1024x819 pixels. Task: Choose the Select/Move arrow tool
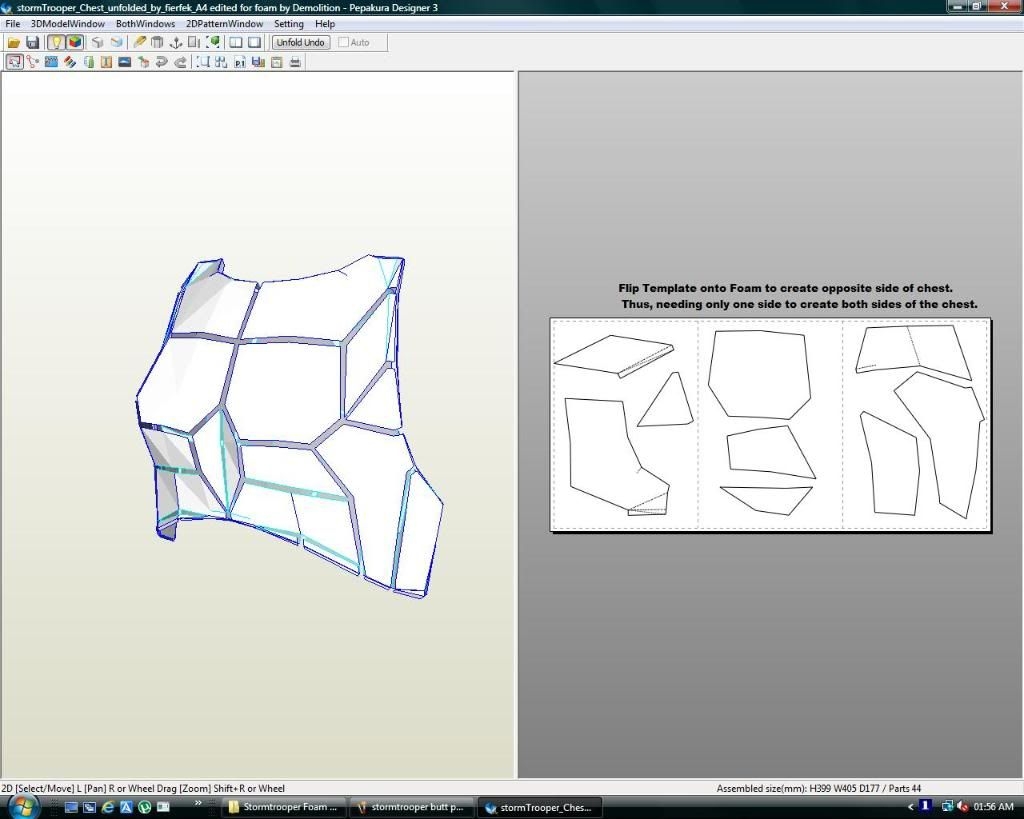point(14,62)
